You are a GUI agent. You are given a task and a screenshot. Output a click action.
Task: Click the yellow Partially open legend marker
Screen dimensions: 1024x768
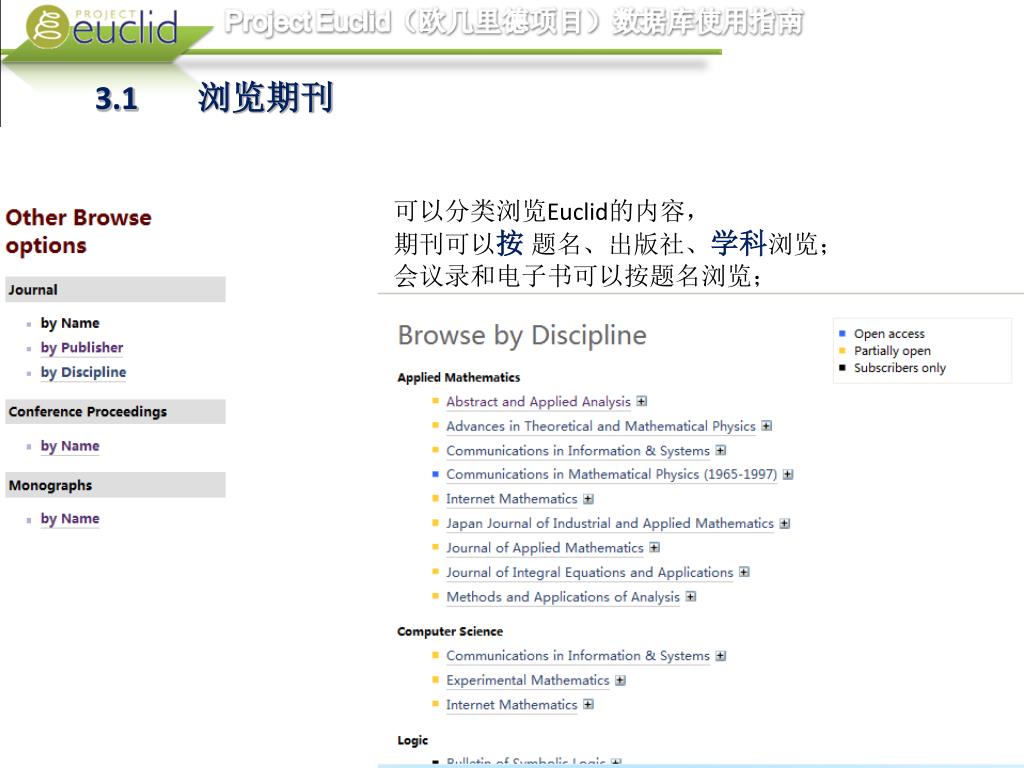[842, 351]
